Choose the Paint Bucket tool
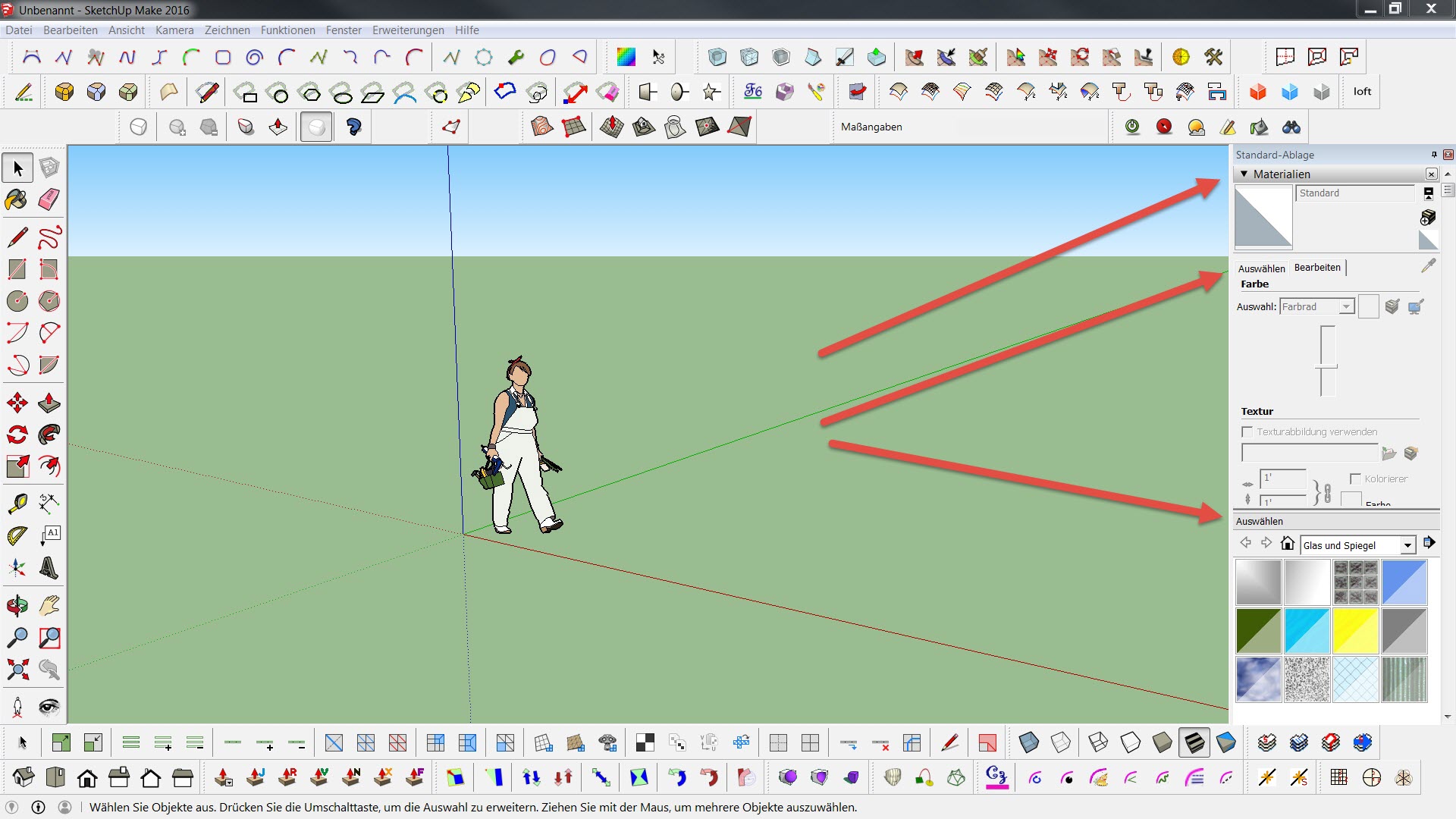The width and height of the screenshot is (1456, 819). [17, 199]
